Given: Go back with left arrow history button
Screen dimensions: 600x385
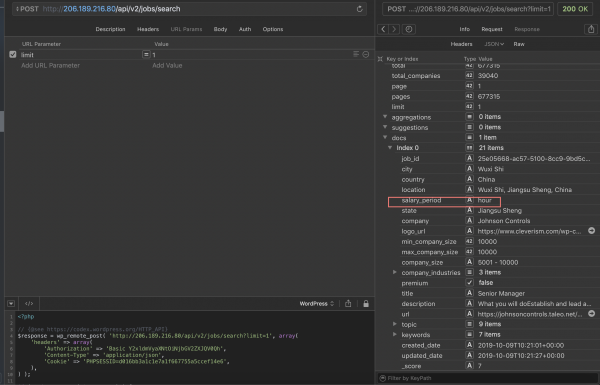Looking at the screenshot, I should pos(383,29).
